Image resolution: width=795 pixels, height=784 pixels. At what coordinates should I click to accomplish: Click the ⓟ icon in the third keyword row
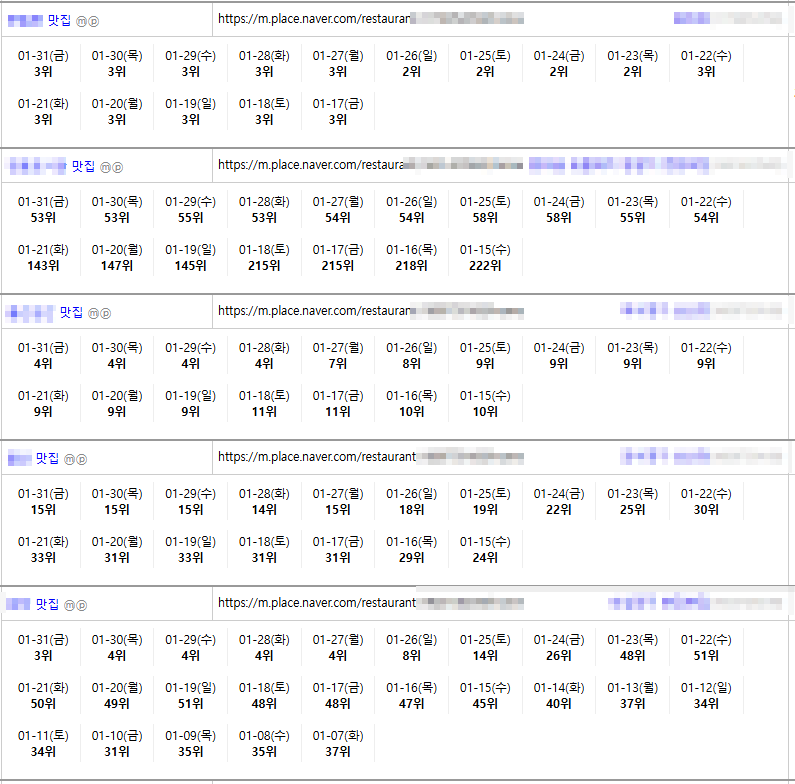point(105,313)
